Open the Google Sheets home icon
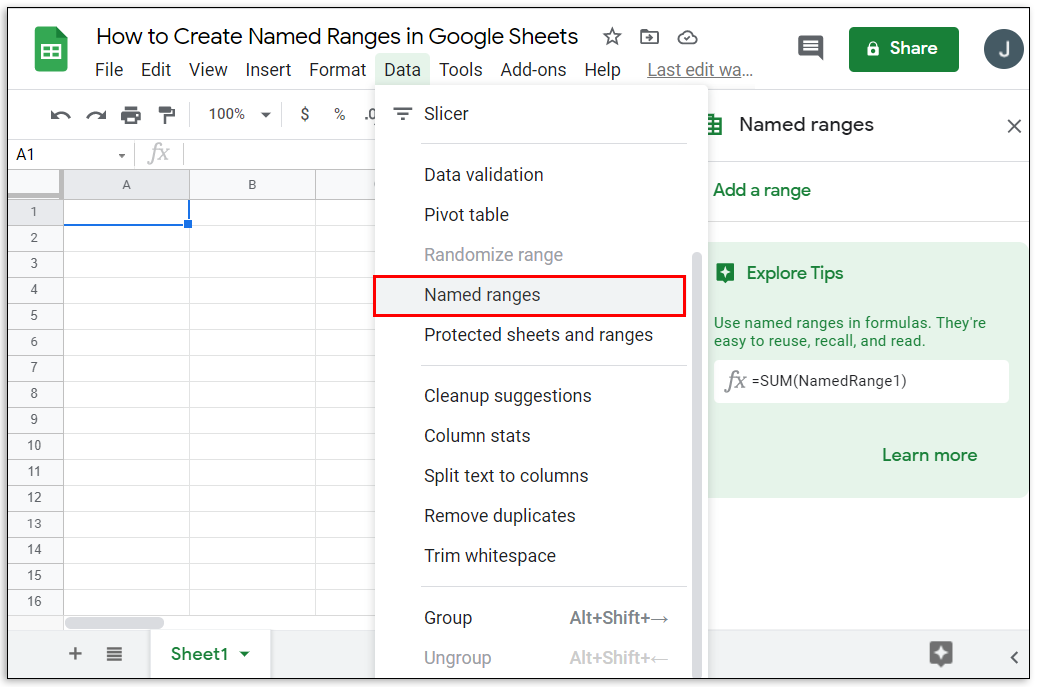Viewport: 1038px width, 687px height. [x=51, y=50]
